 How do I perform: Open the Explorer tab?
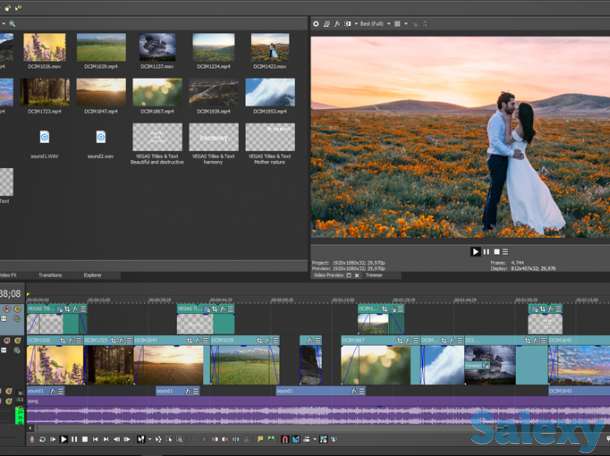92,275
